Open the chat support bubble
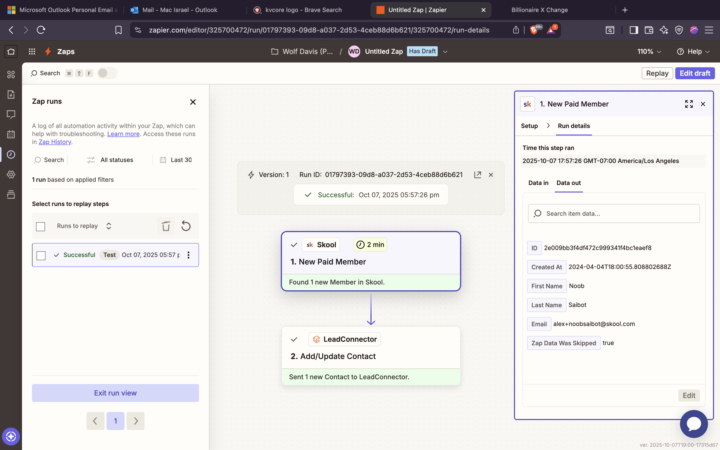This screenshot has height=450, width=720. (x=693, y=423)
